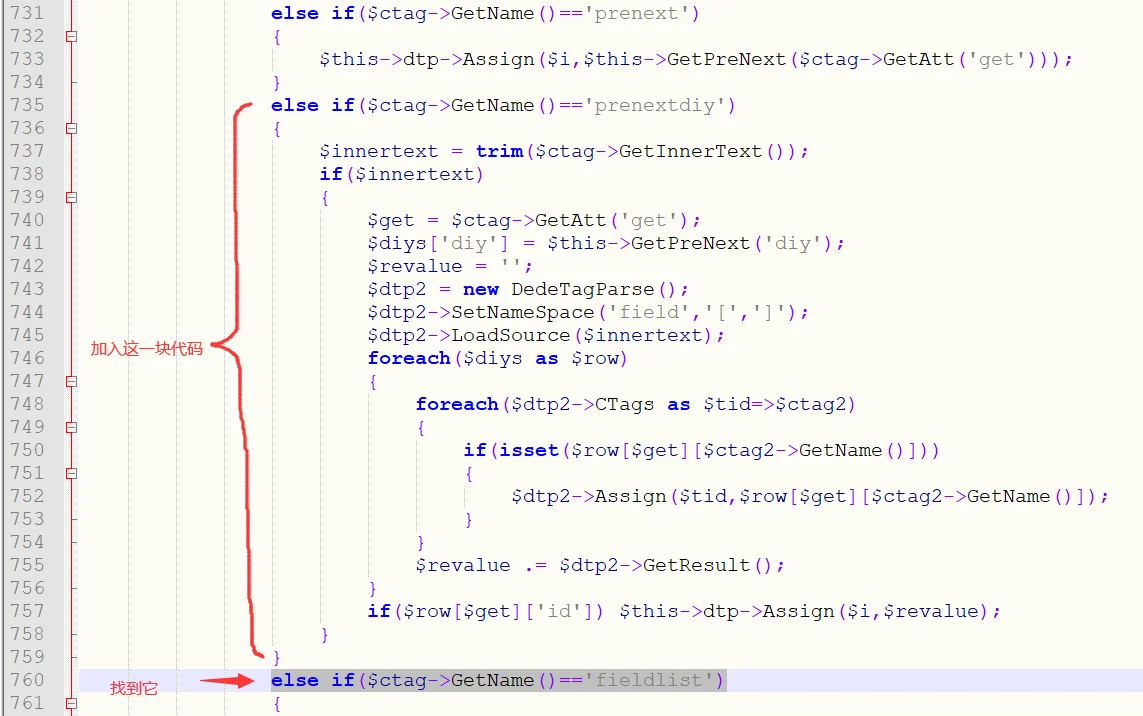Collapse the foreach CTags fold at line 749

tap(71, 427)
